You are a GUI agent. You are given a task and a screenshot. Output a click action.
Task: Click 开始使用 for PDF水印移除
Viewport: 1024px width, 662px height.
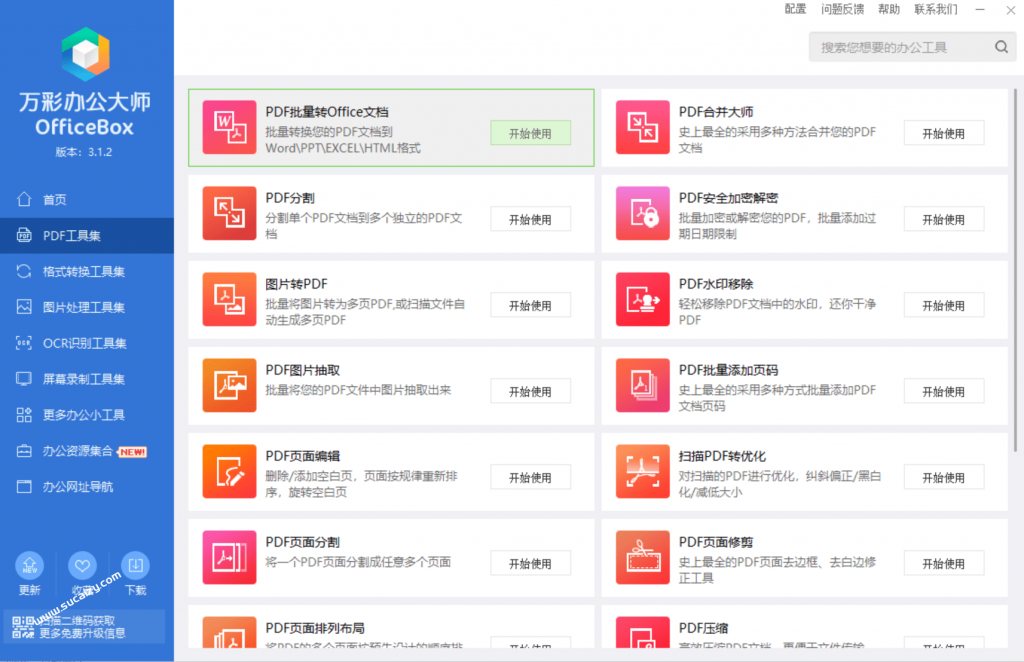[x=944, y=306]
